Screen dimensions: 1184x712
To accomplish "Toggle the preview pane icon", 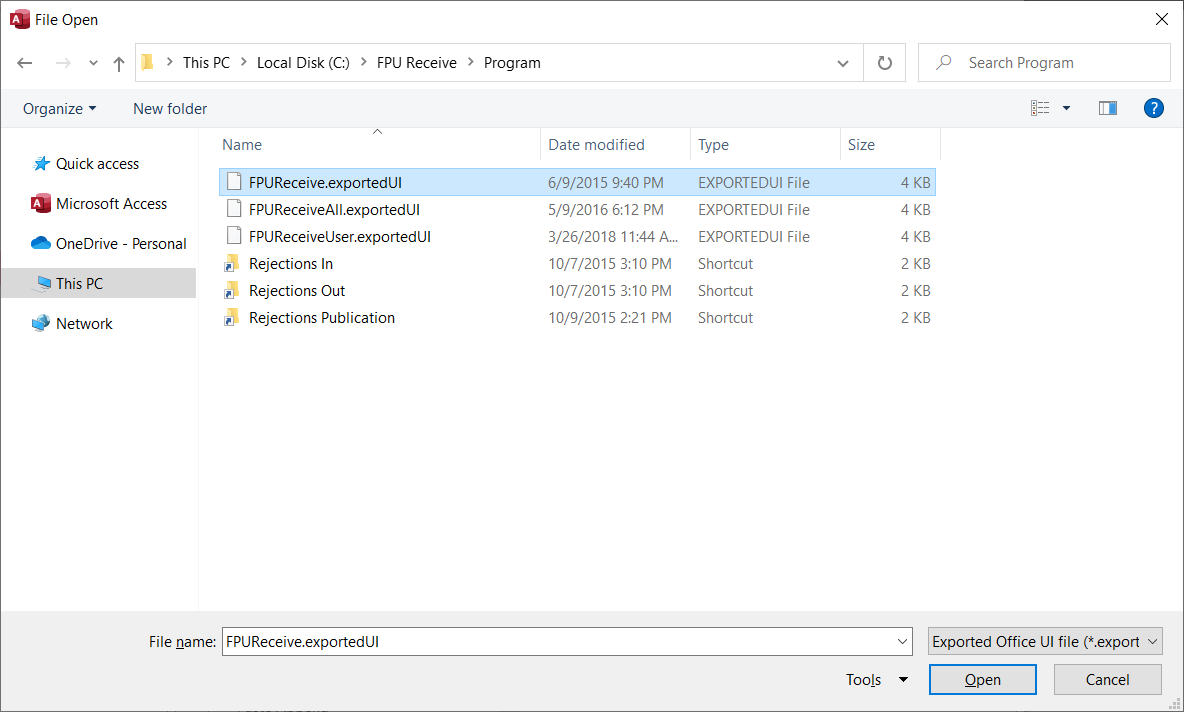I will [1107, 108].
